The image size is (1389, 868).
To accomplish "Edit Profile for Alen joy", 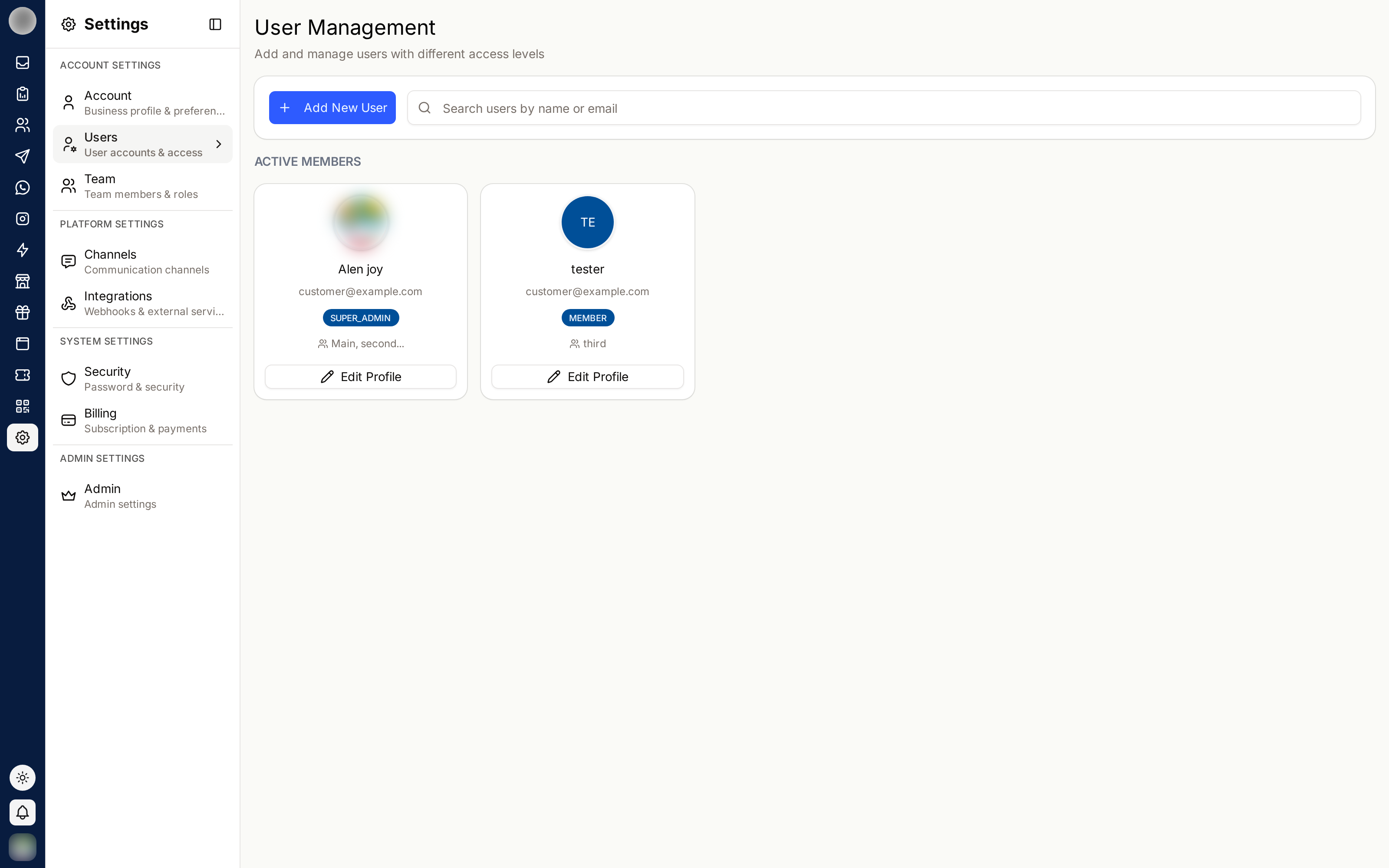I will click(360, 377).
